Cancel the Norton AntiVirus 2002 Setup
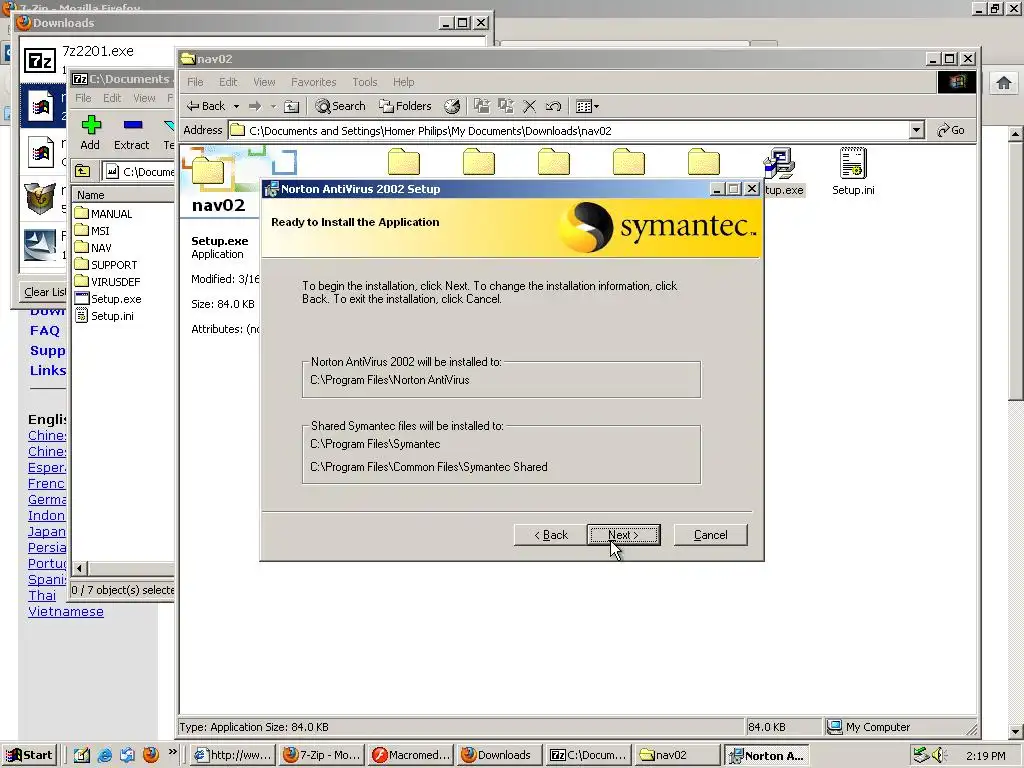Viewport: 1024px width, 768px height. pos(710,535)
